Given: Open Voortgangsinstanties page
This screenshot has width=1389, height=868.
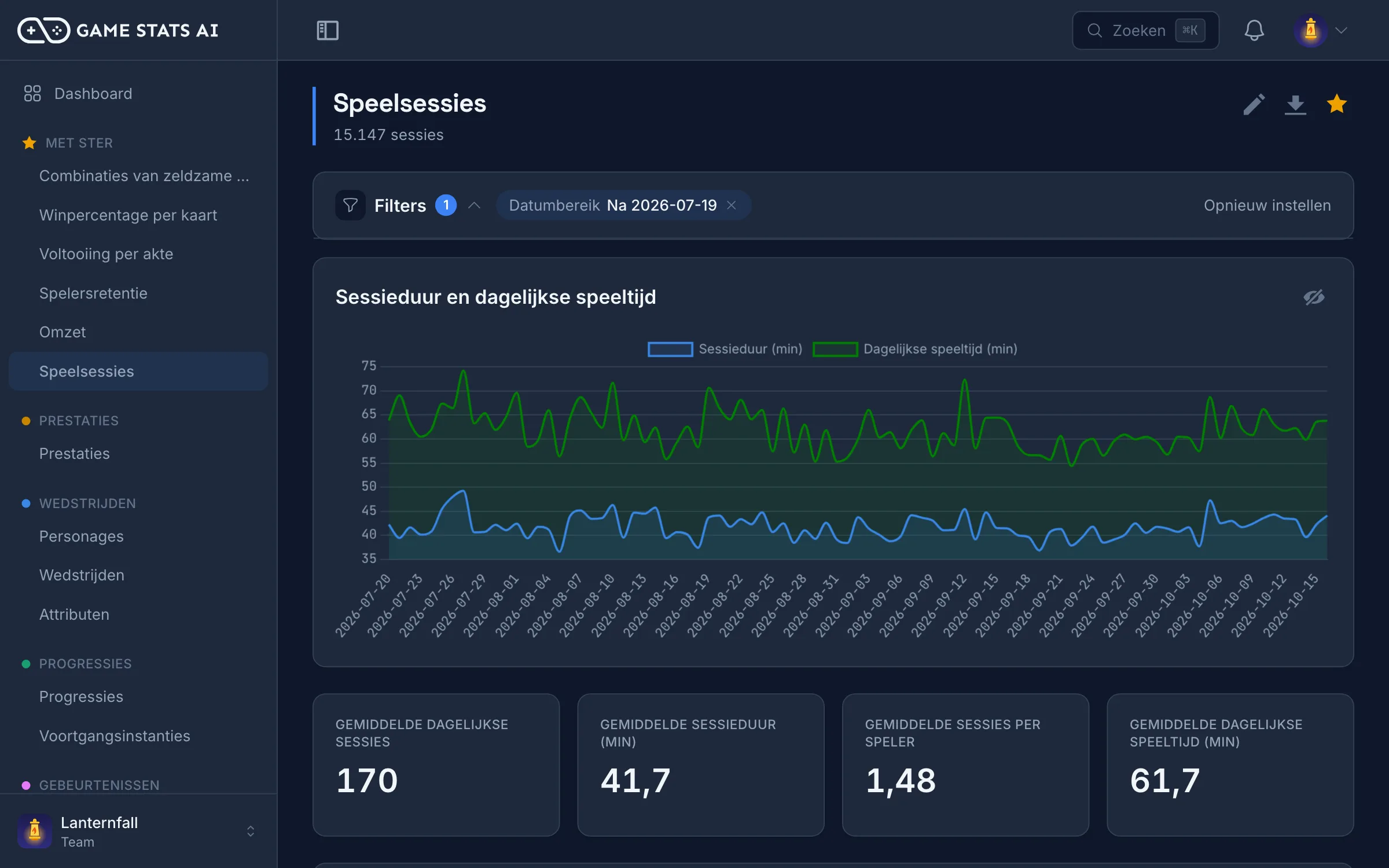Looking at the screenshot, I should [138, 736].
